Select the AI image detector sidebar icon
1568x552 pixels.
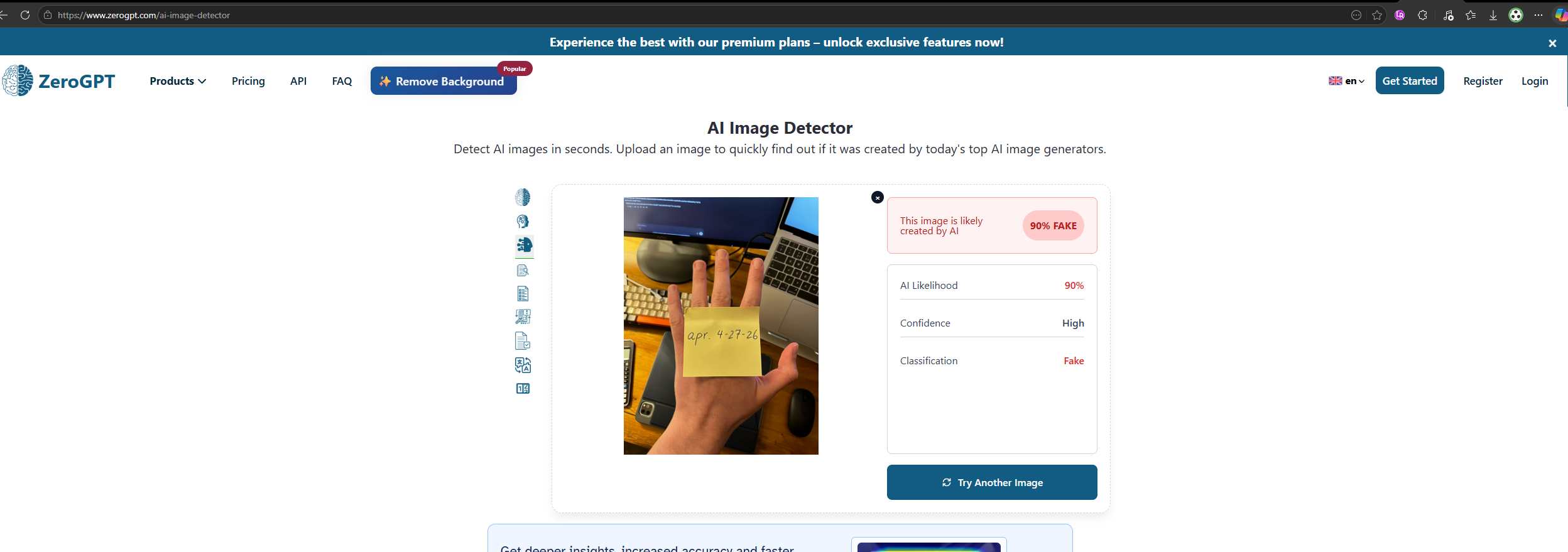[524, 245]
